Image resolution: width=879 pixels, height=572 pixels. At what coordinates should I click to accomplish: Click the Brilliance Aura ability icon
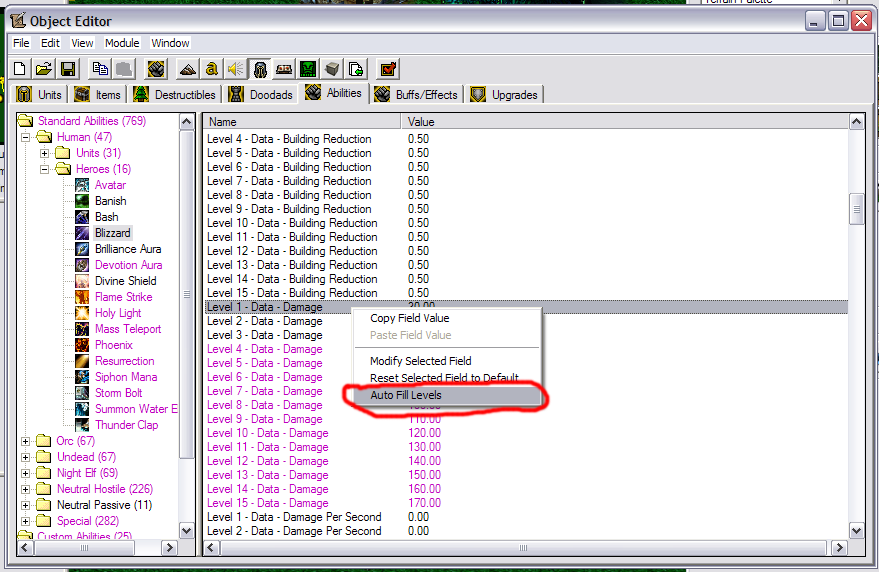coord(82,249)
